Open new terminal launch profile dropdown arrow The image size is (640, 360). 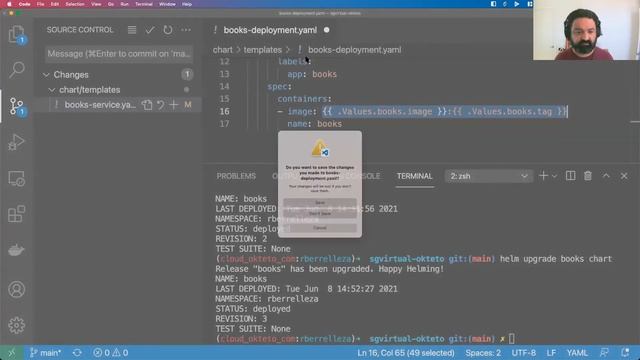pos(554,176)
